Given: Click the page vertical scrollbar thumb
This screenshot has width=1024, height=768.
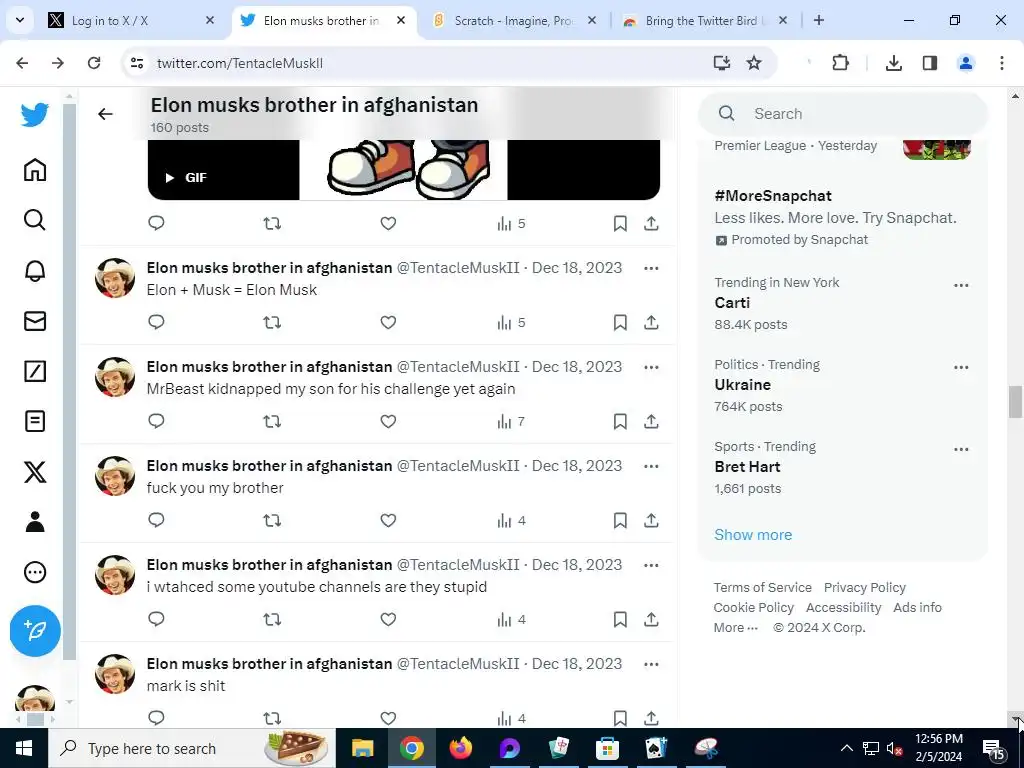Looking at the screenshot, I should tap(1015, 402).
